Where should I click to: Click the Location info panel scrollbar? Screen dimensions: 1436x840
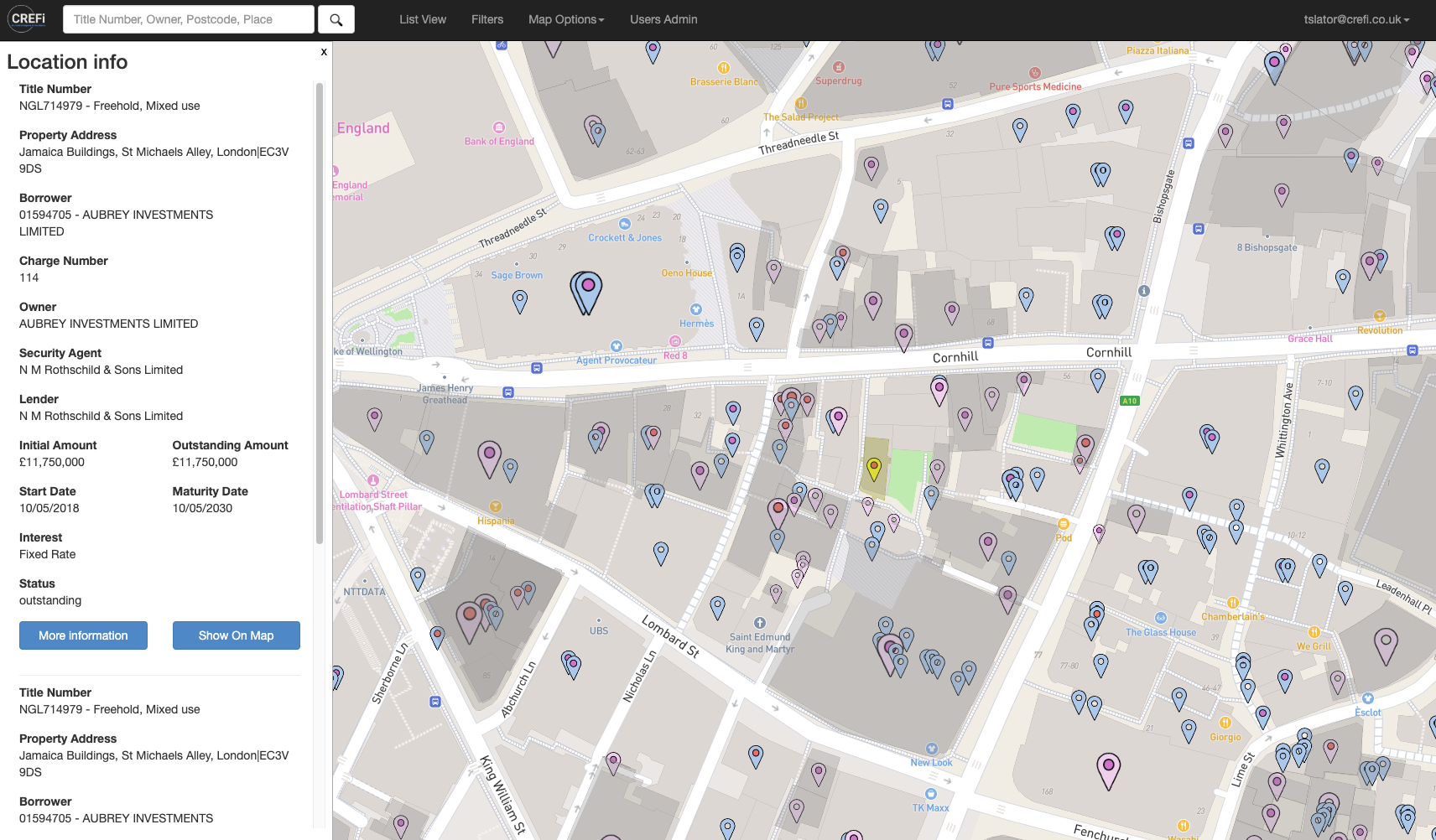tap(319, 313)
